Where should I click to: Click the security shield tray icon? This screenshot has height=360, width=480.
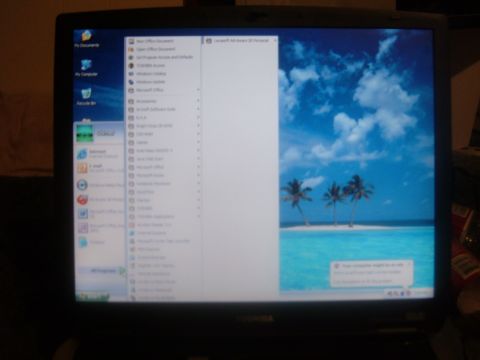click(408, 293)
